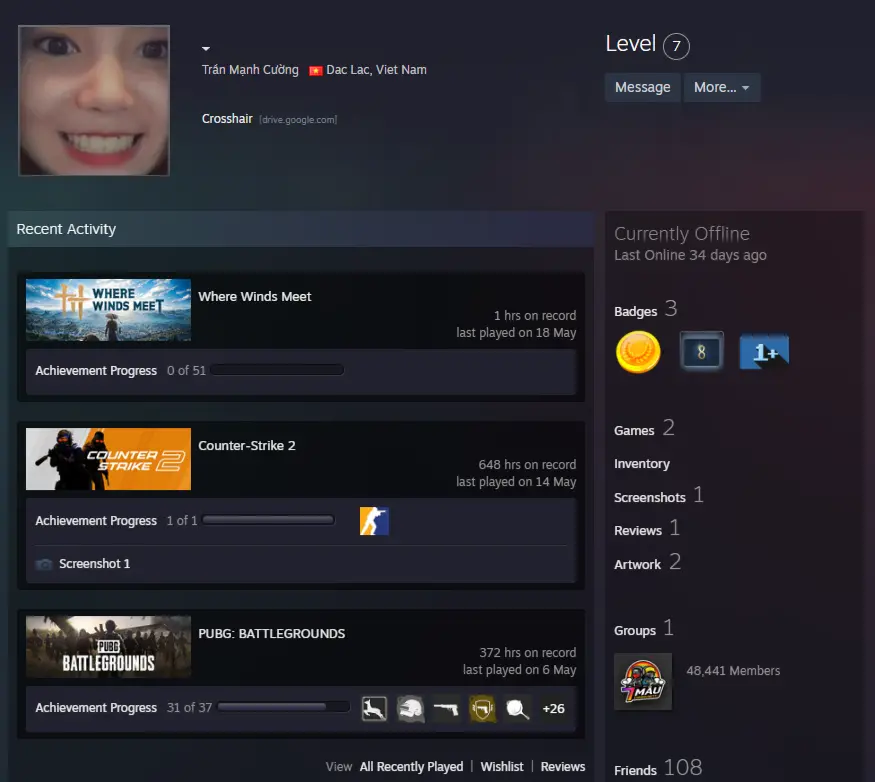Click the camera icon beside Screenshot 1

coord(44,564)
